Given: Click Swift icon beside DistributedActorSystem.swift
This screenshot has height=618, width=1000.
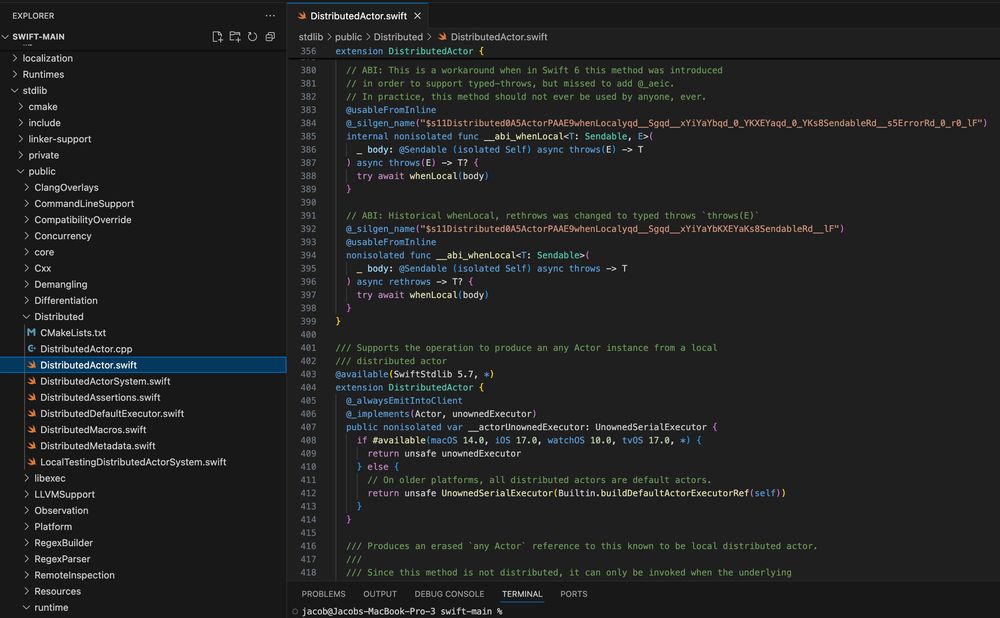Looking at the screenshot, I should click(31, 381).
